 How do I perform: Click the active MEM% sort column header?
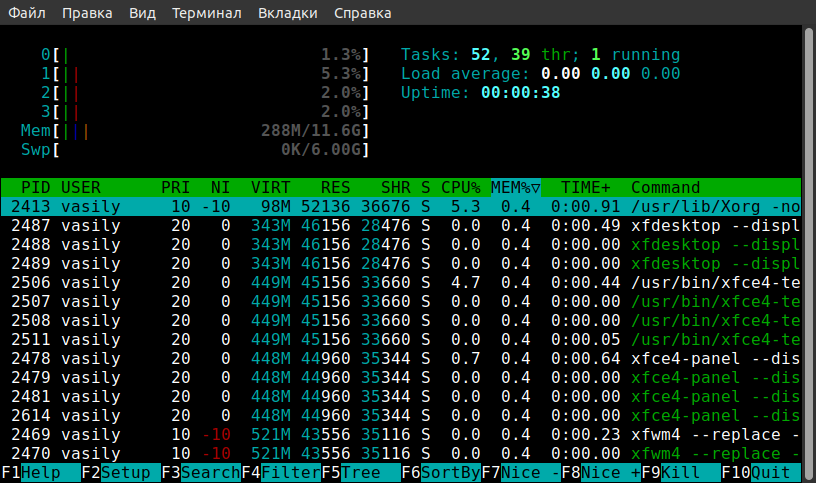click(516, 187)
